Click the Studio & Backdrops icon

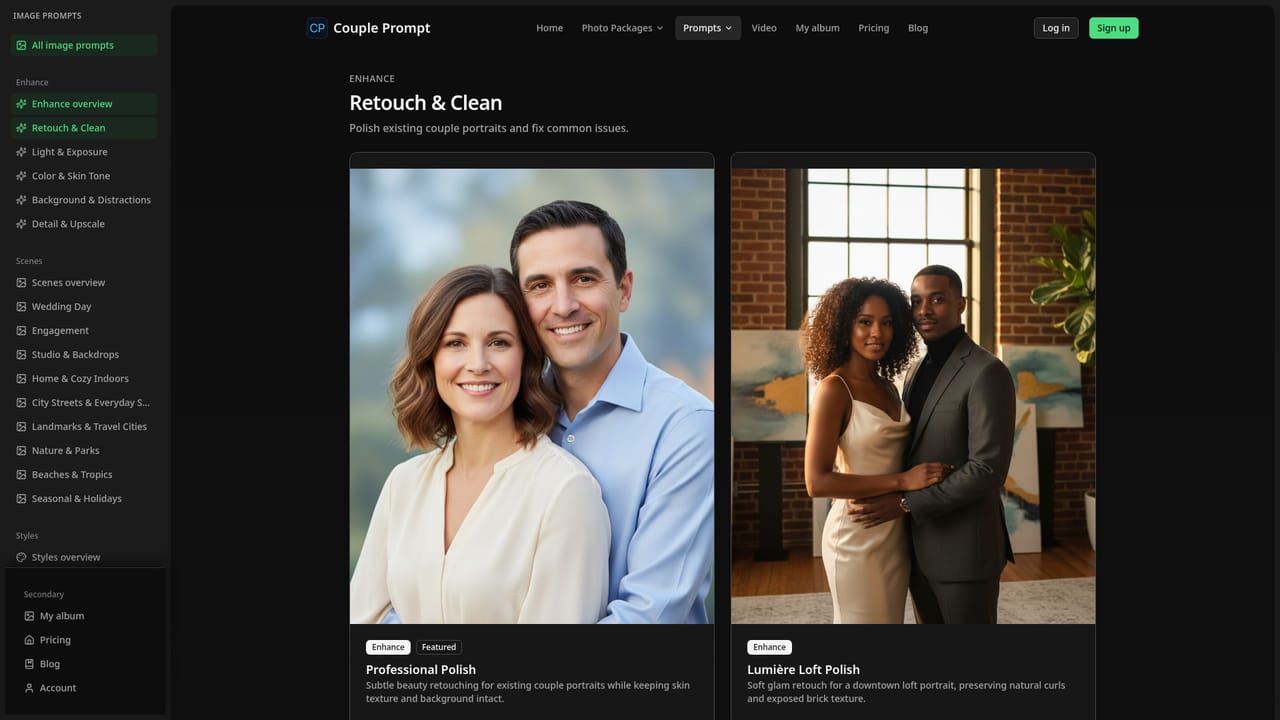tap(21, 355)
